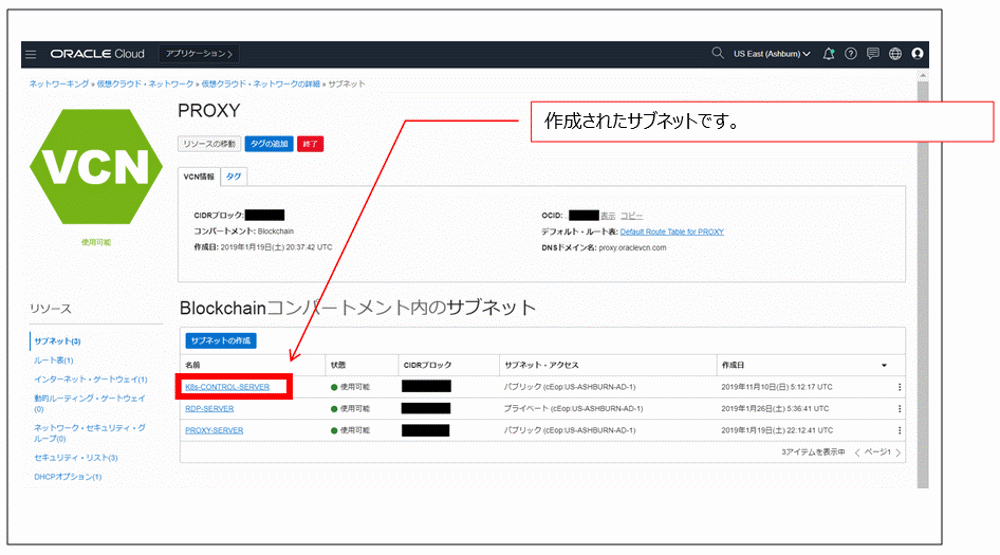Click the サブネットの作成 button
Image resolution: width=1000 pixels, height=555 pixels.
[221, 341]
